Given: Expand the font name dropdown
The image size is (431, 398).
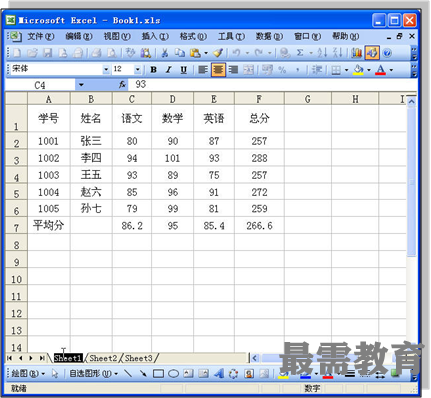Looking at the screenshot, I should (x=106, y=69).
